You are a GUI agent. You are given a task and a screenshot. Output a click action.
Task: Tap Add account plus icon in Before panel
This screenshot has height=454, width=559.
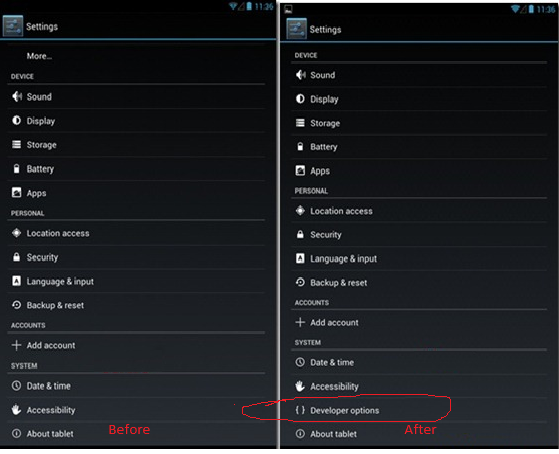[x=16, y=345]
